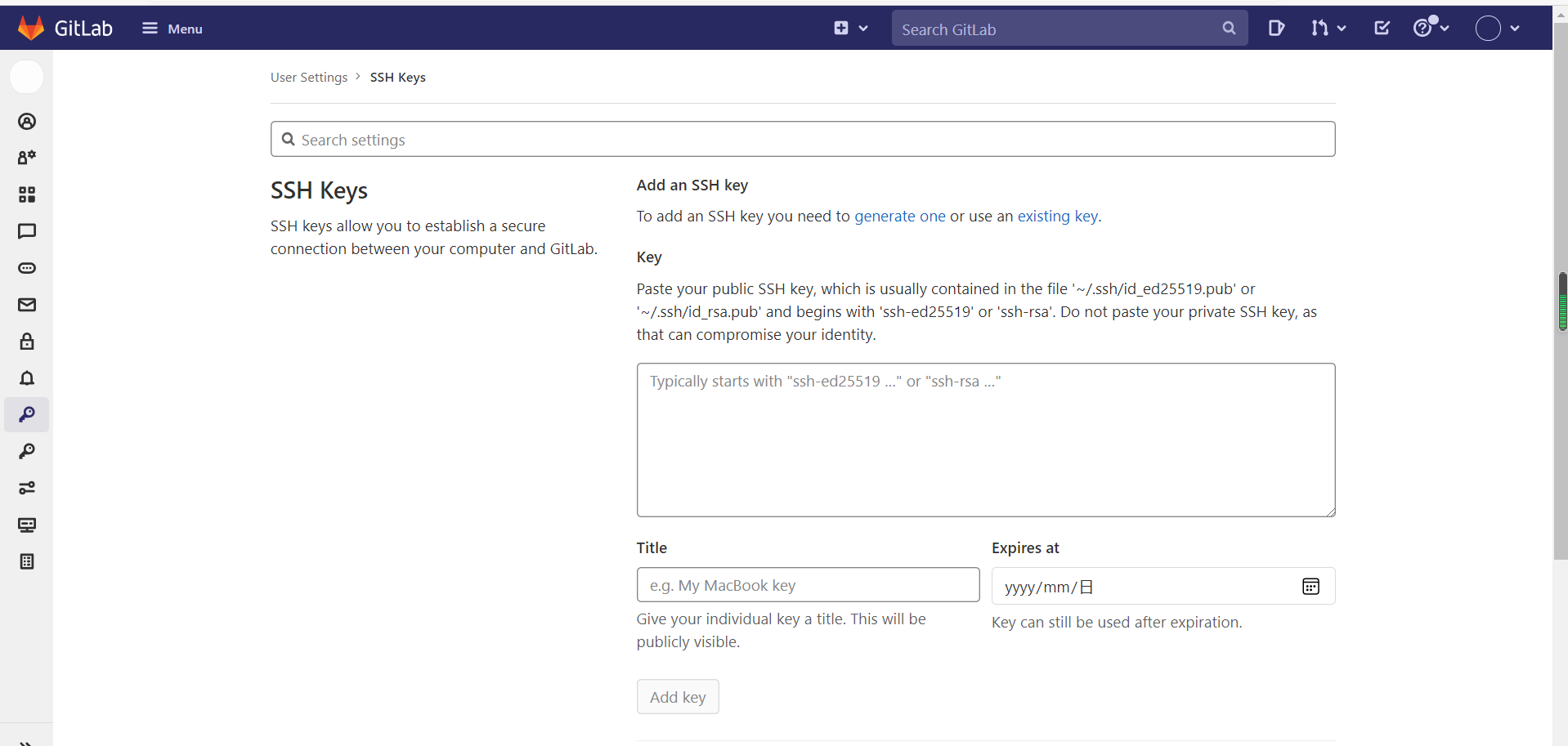This screenshot has width=1568, height=746.
Task: Open Password settings lock icon
Action: [x=27, y=342]
